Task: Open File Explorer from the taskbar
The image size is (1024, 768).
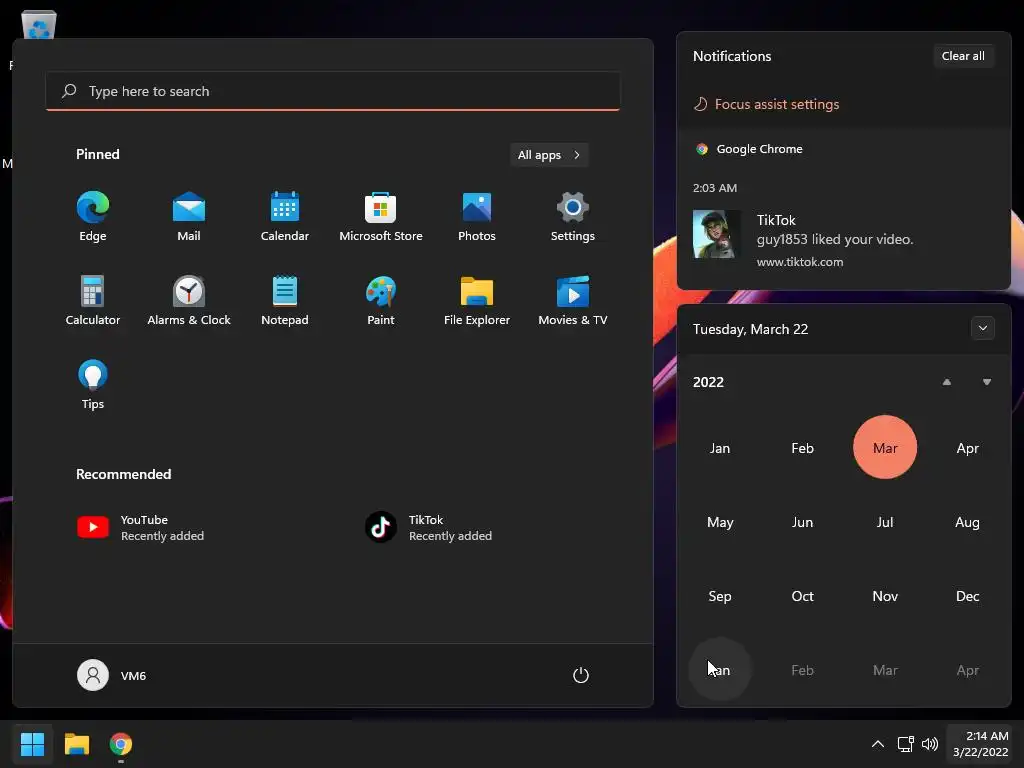Action: point(76,744)
